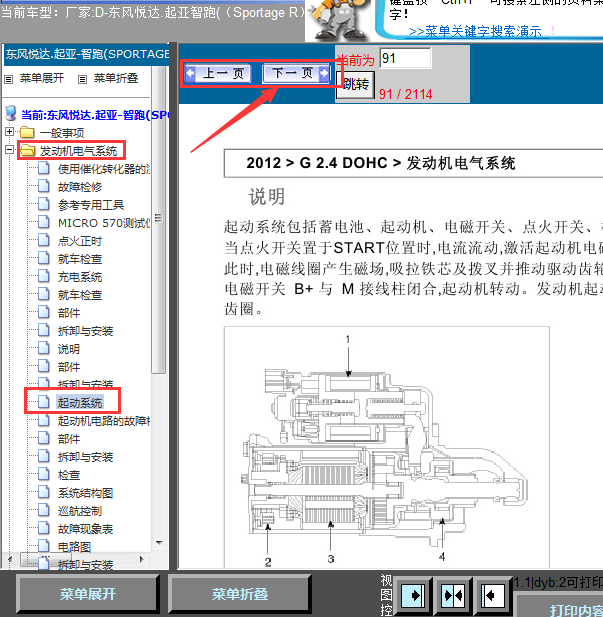Screen dimensions: 603x617
Task: Open the 故障检修 tree item
Action: click(80, 187)
